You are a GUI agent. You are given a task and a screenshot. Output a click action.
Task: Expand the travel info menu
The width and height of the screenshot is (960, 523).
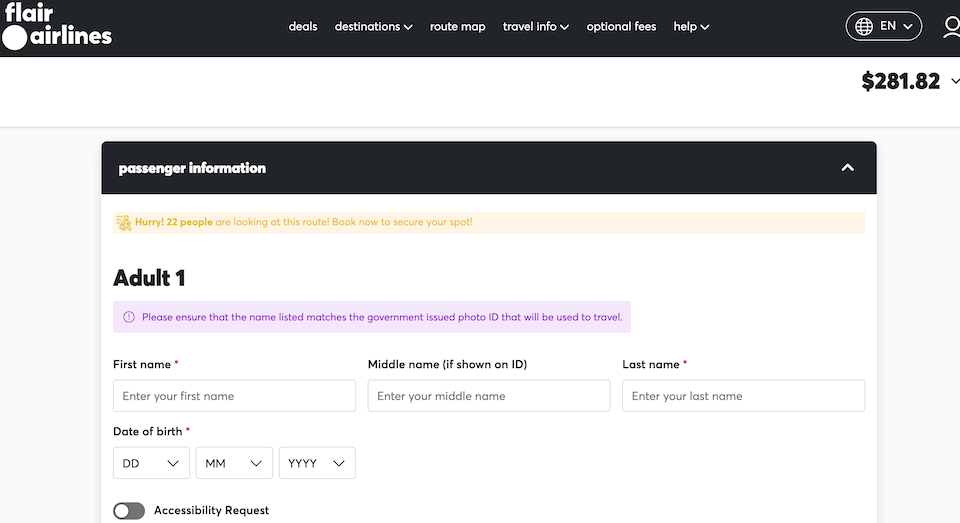(536, 27)
